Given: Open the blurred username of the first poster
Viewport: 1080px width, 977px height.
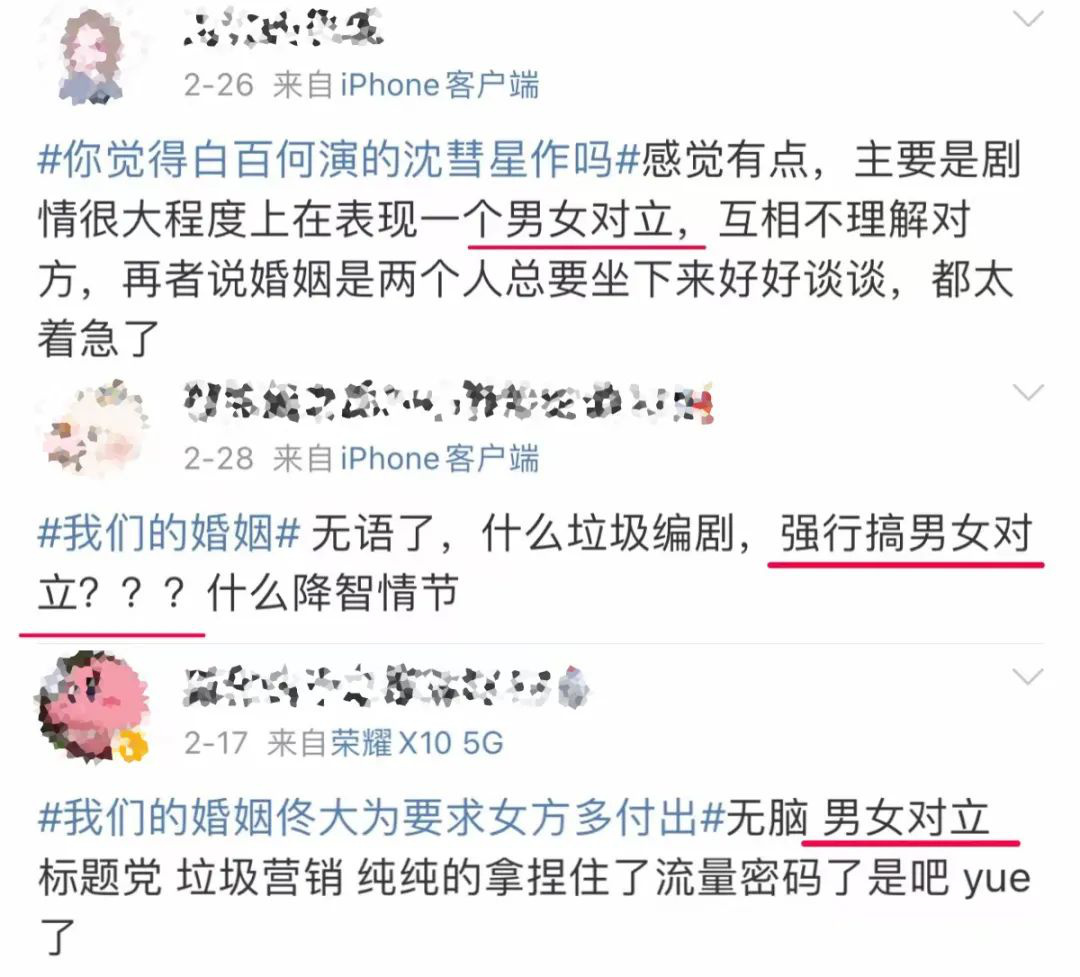Looking at the screenshot, I should tap(283, 28).
